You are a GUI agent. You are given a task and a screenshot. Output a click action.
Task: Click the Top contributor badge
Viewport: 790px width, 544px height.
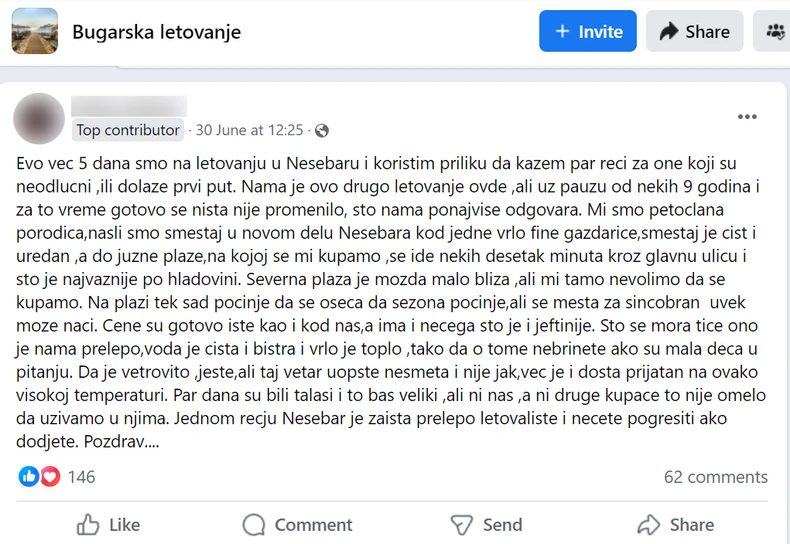128,131
